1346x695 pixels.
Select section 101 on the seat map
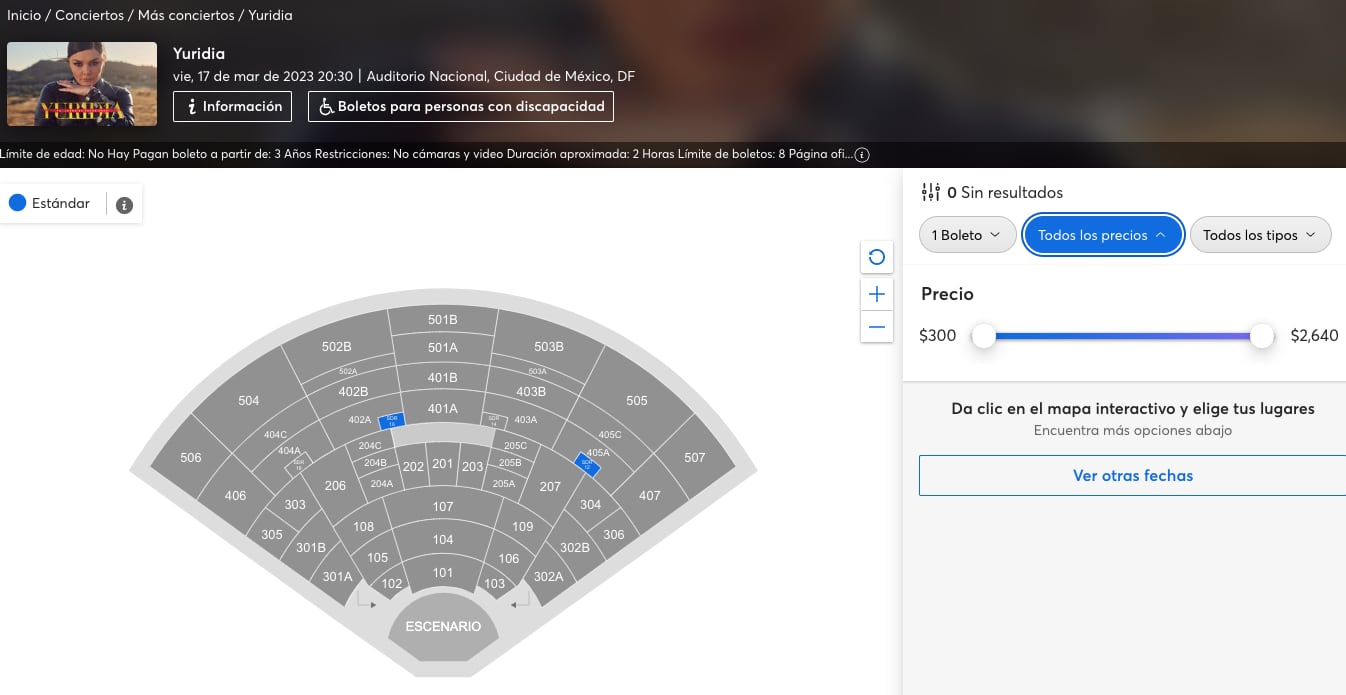point(442,572)
